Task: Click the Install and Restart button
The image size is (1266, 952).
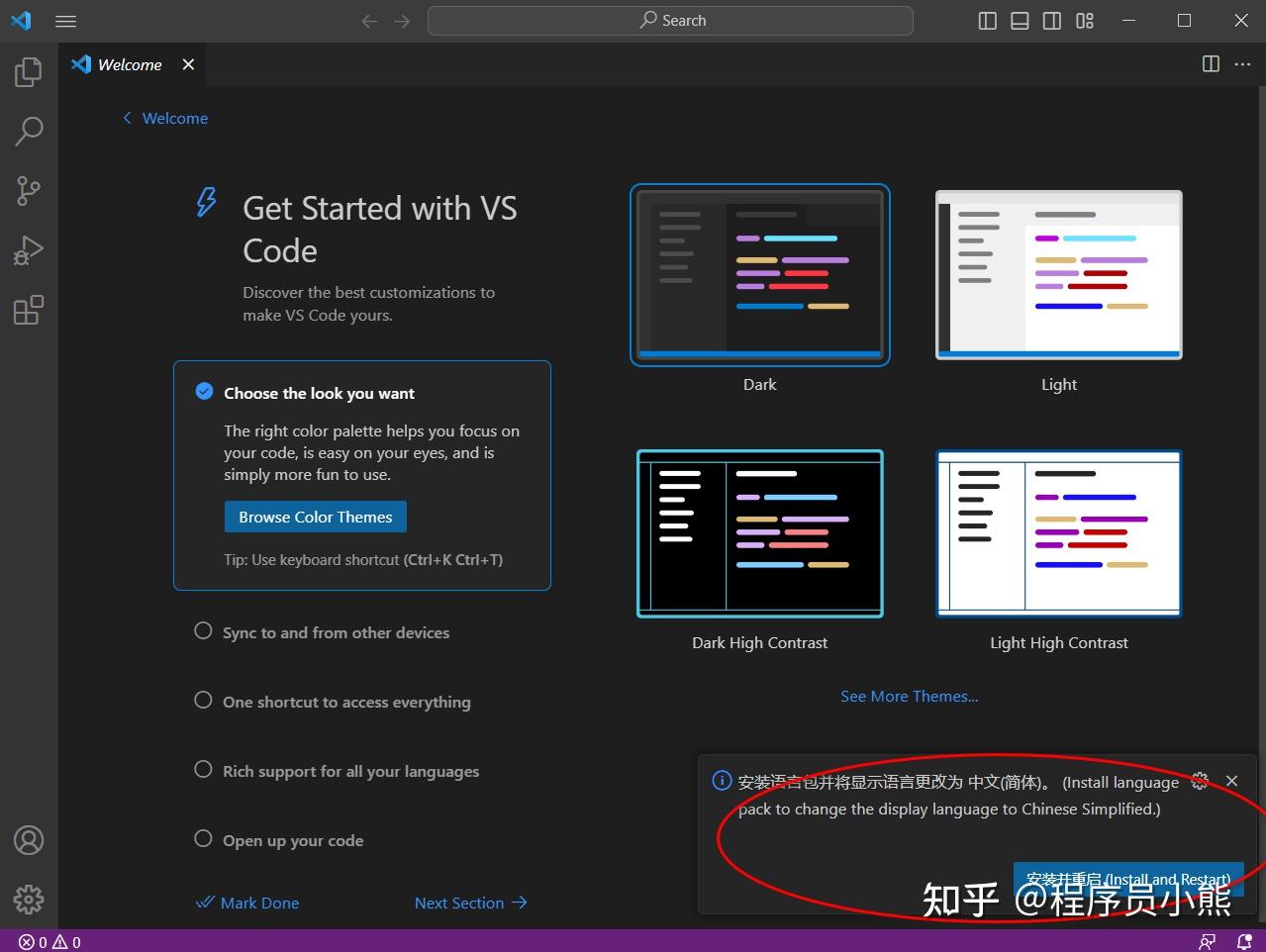Action: [x=1127, y=879]
